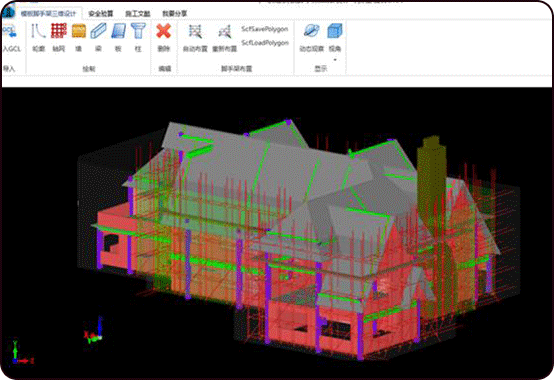The height and width of the screenshot is (380, 554).
Task: Open the application menu logo button
Action: pos(8,12)
